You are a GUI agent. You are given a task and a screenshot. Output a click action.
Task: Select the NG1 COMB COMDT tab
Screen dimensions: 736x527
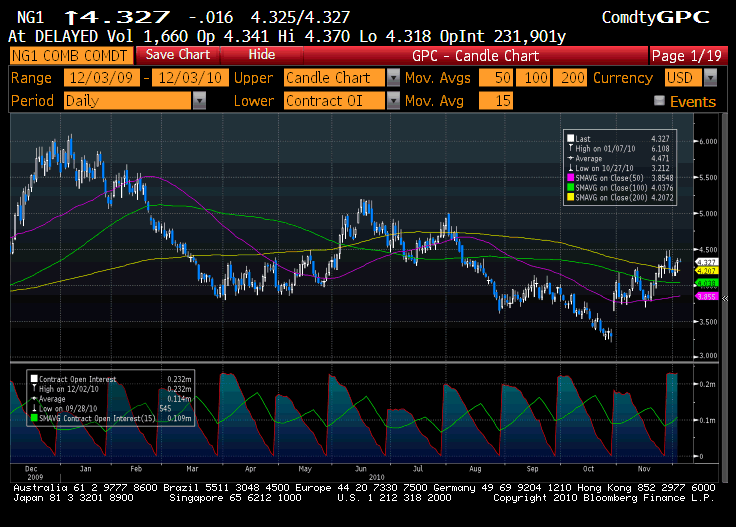tap(70, 55)
